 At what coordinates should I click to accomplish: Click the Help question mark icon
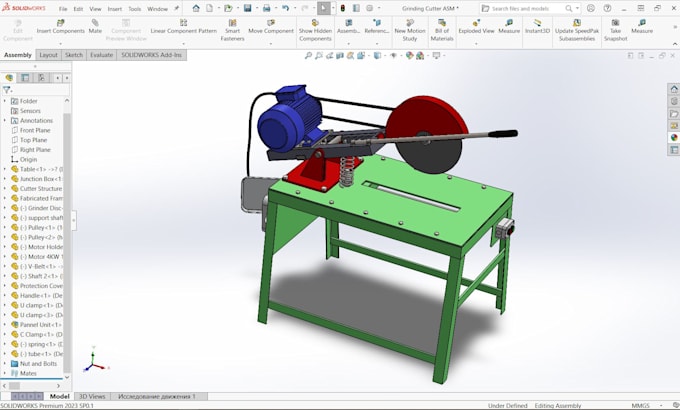pyautogui.click(x=608, y=8)
